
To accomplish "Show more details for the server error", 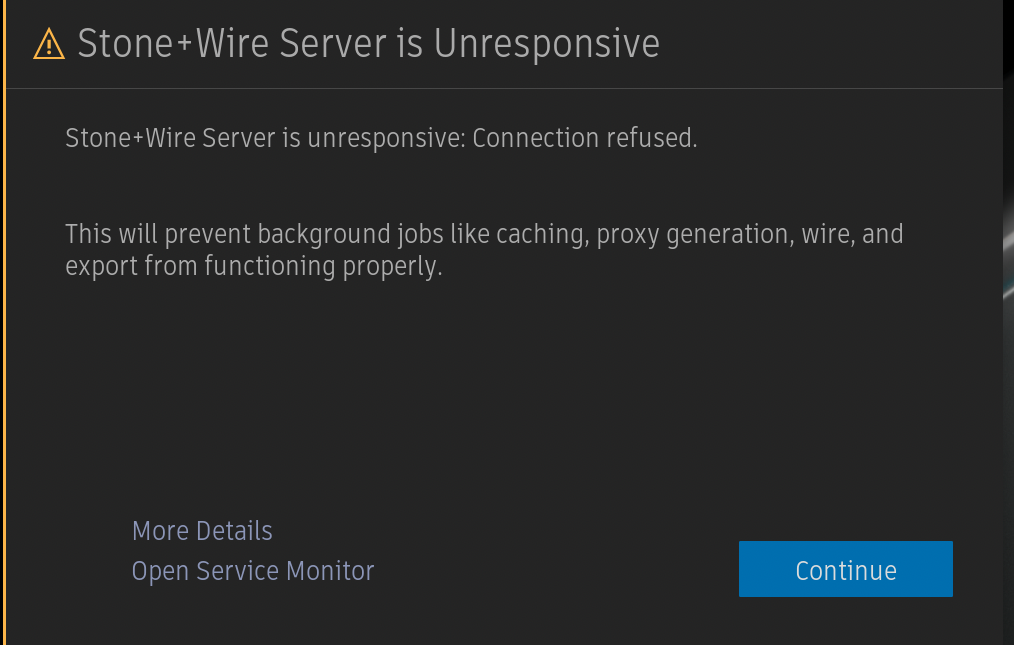I will point(202,530).
